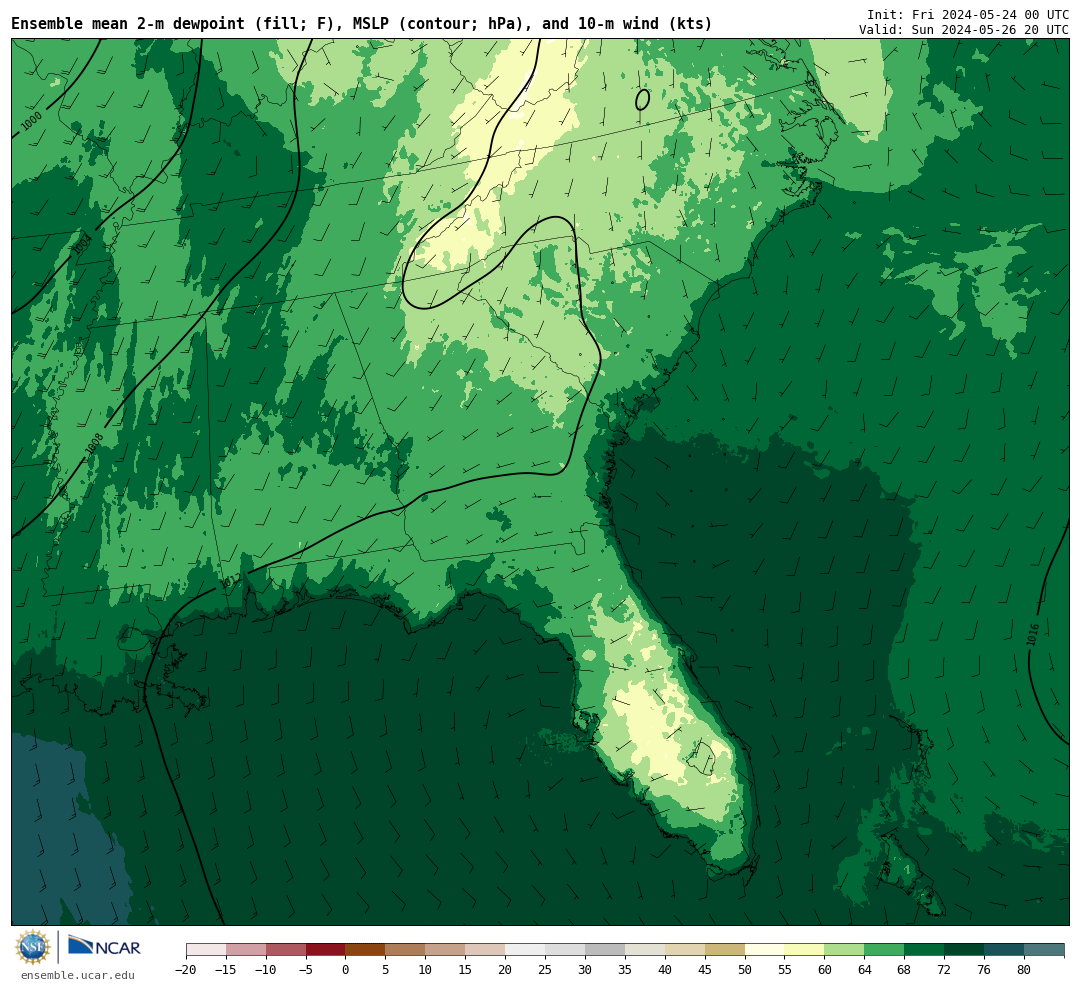Click the Valid: Sun 2024-05-26 20 UTC text
This screenshot has height=988, width=1080.
[964, 30]
